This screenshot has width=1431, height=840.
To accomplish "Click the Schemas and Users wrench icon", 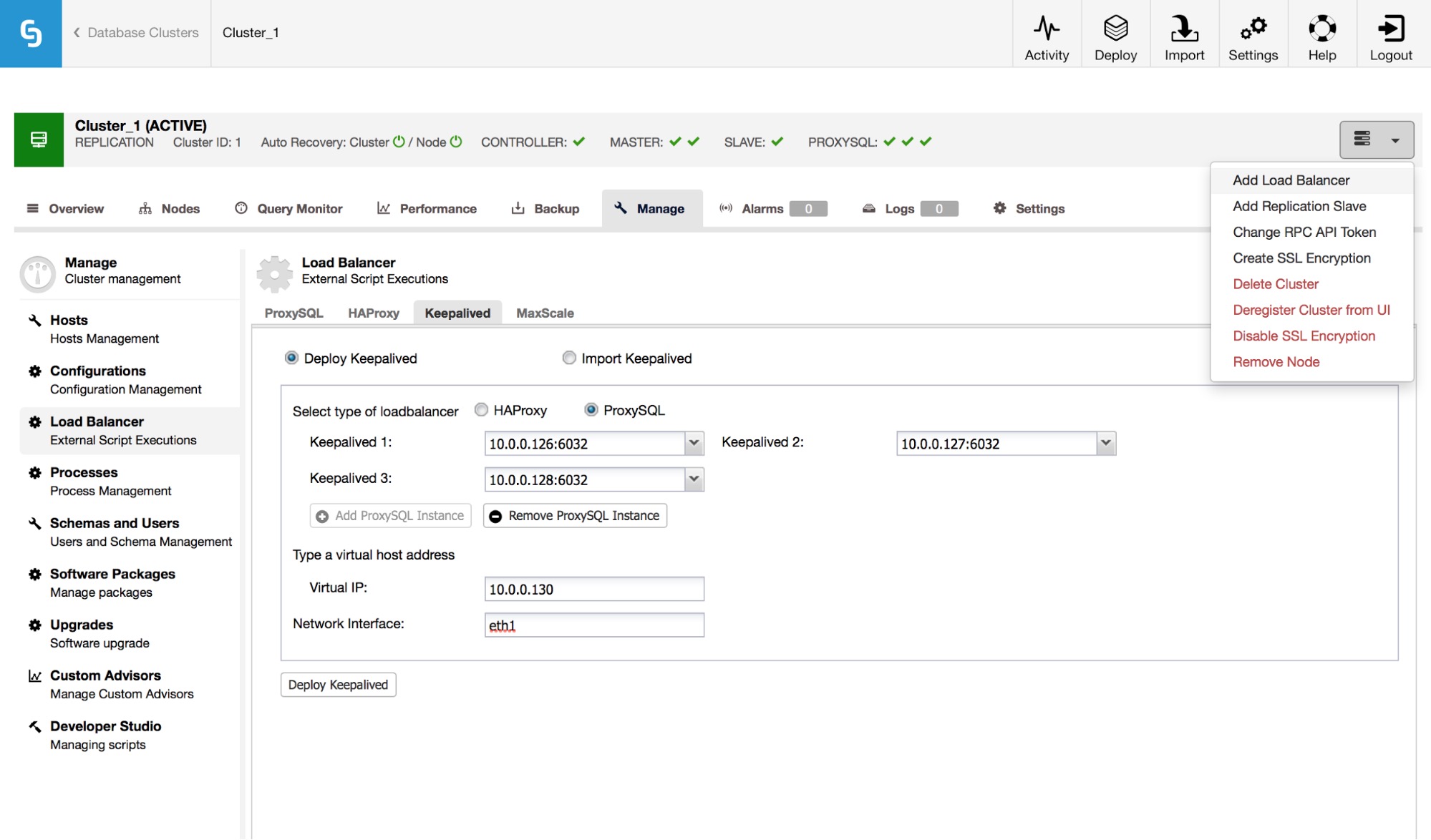I will pyautogui.click(x=34, y=523).
